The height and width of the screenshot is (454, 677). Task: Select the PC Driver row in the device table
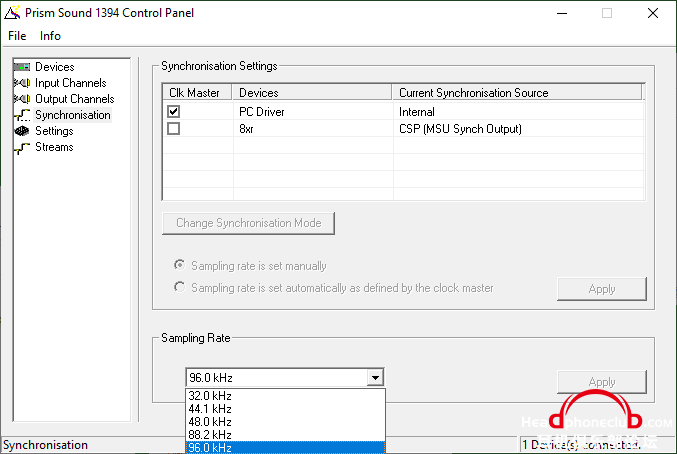(x=404, y=111)
